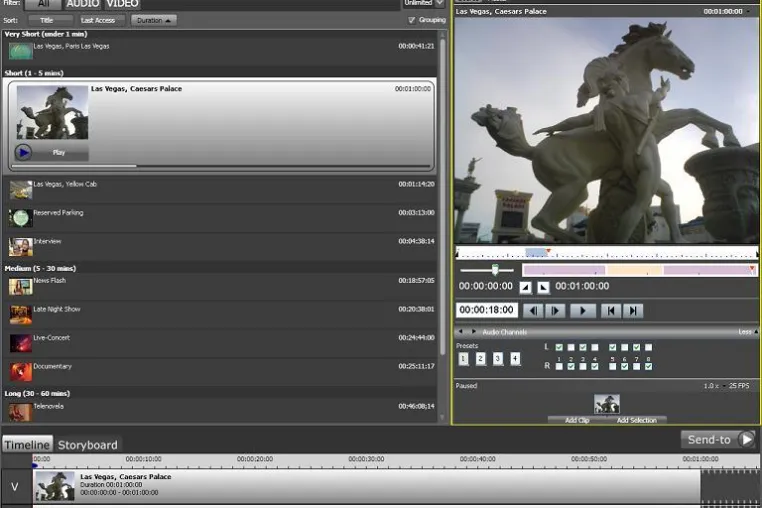The width and height of the screenshot is (762, 508).
Task: Set the mark-out point icon
Action: (x=543, y=287)
